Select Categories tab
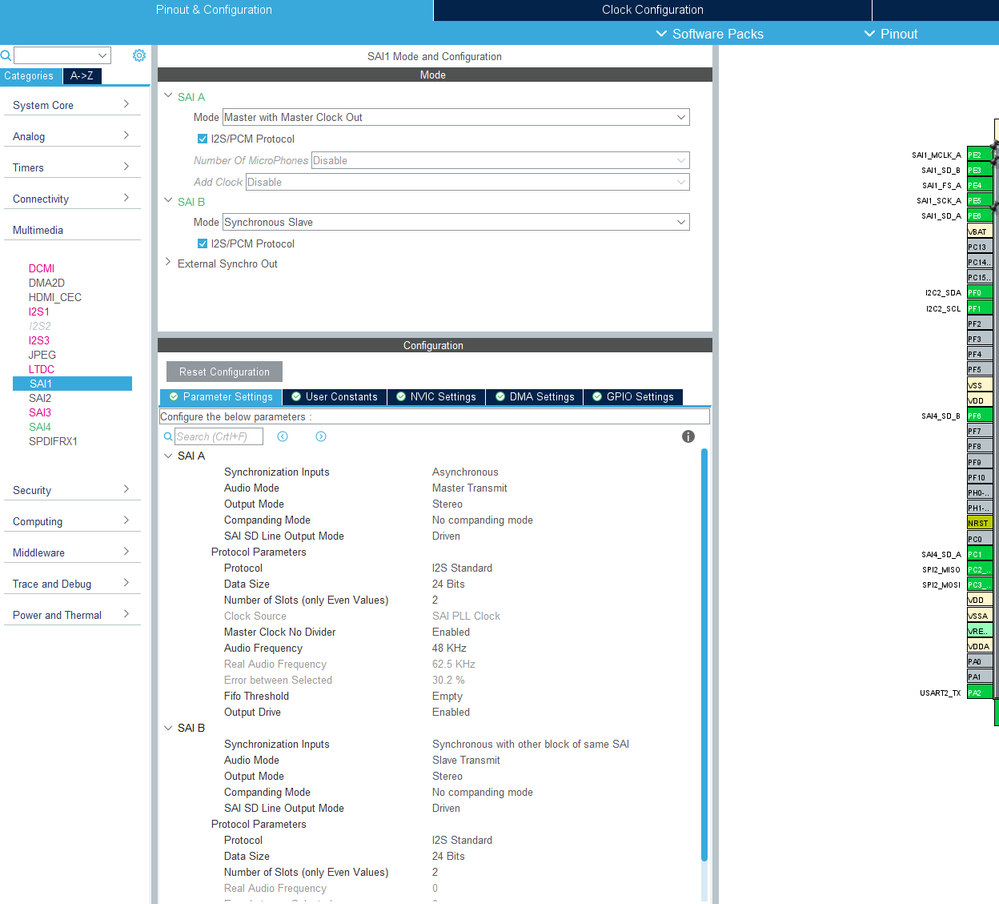This screenshot has height=904, width=999. tap(29, 76)
